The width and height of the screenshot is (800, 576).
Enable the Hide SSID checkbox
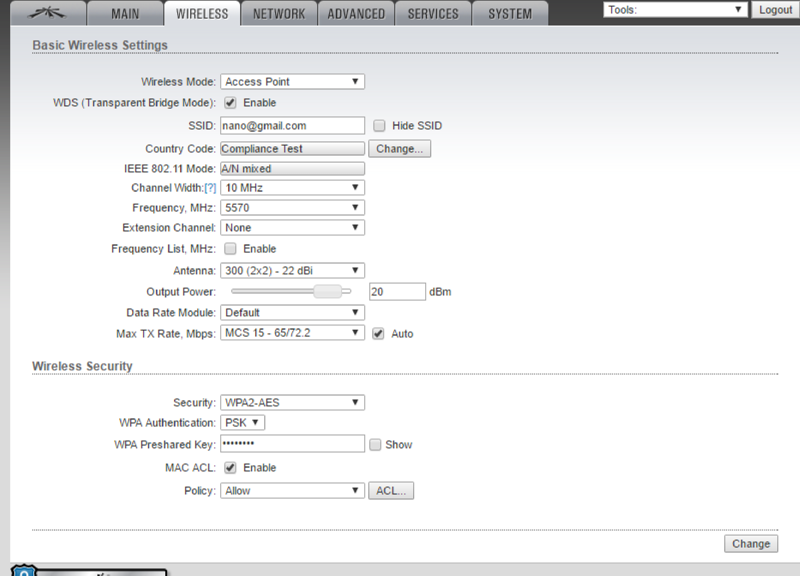pyautogui.click(x=379, y=126)
